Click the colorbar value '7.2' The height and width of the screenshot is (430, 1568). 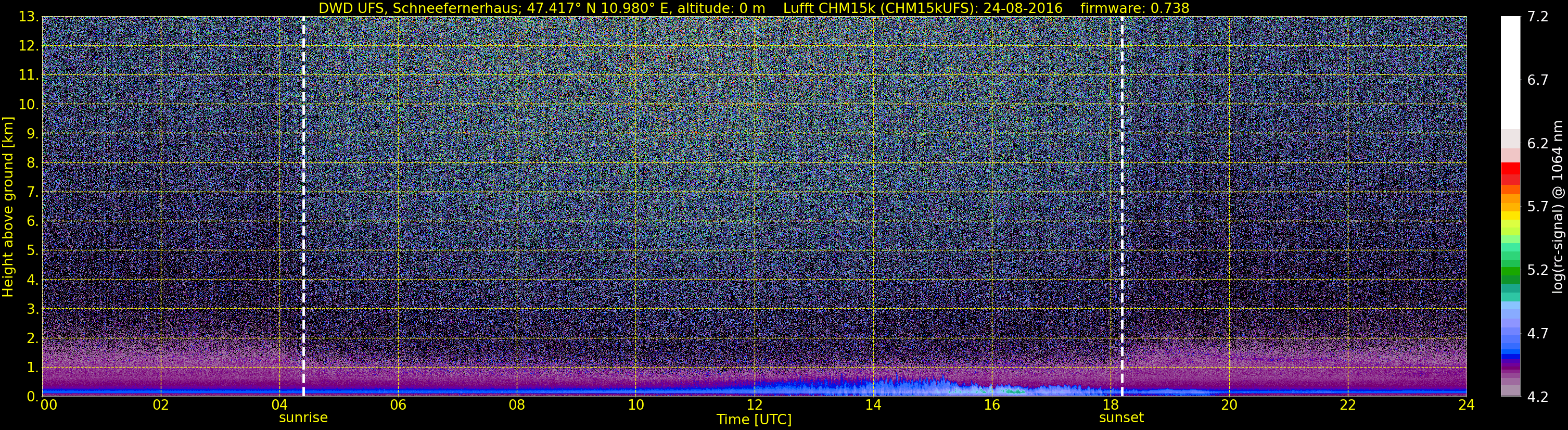(1538, 17)
